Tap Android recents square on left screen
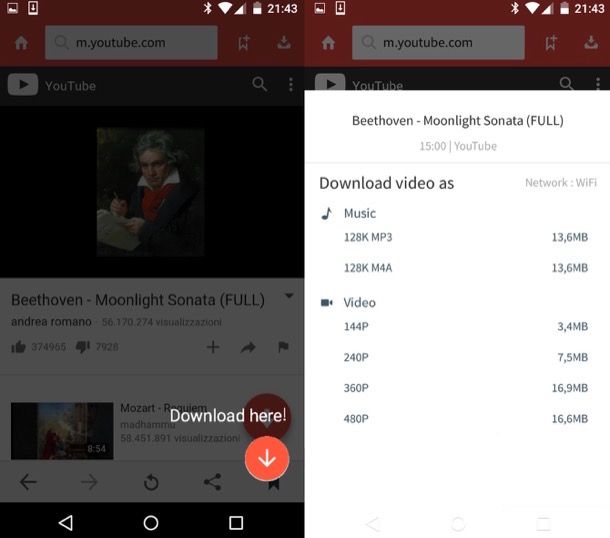Image resolution: width=610 pixels, height=538 pixels. coord(236,523)
